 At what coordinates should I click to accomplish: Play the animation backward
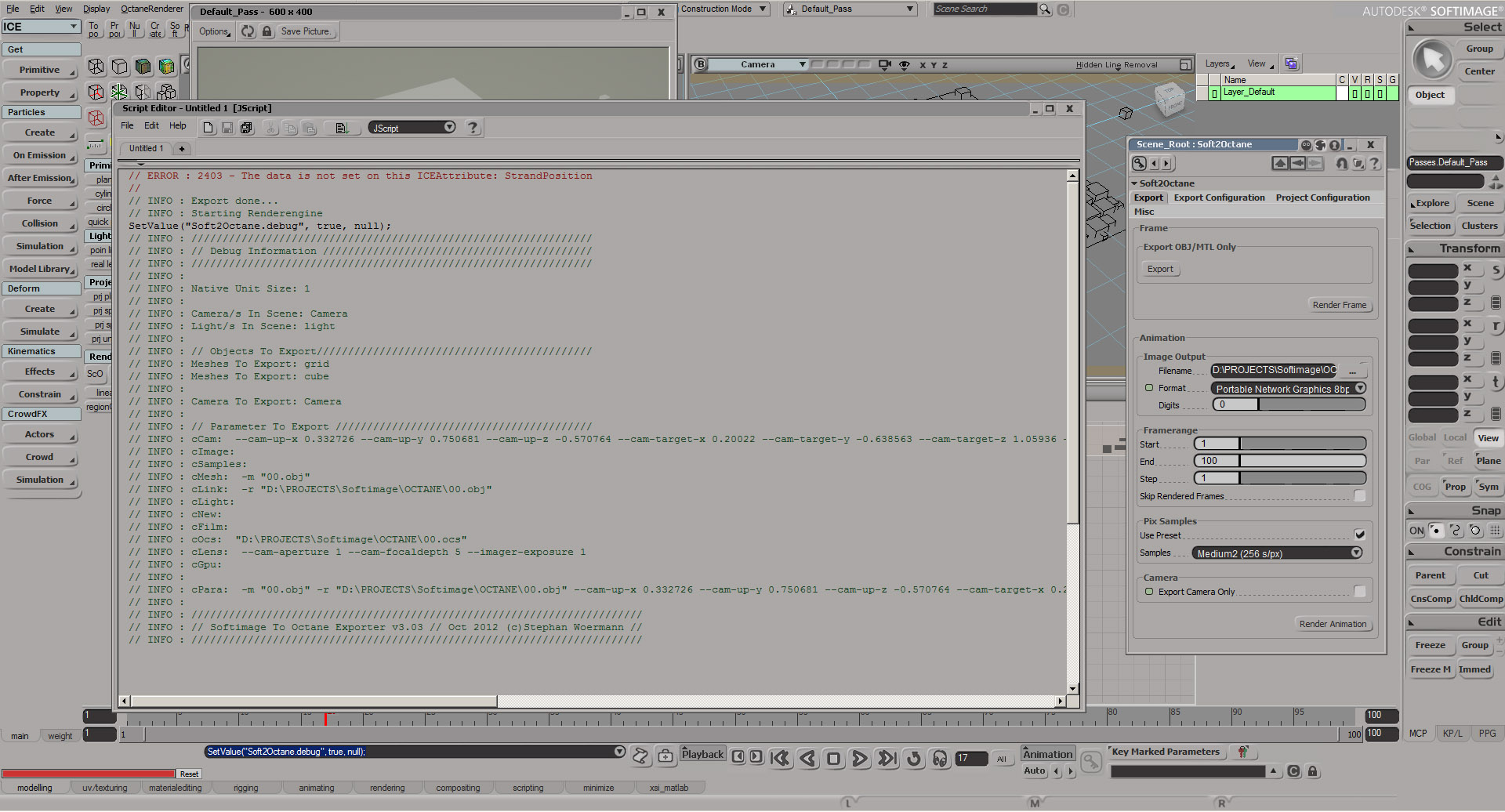click(807, 758)
